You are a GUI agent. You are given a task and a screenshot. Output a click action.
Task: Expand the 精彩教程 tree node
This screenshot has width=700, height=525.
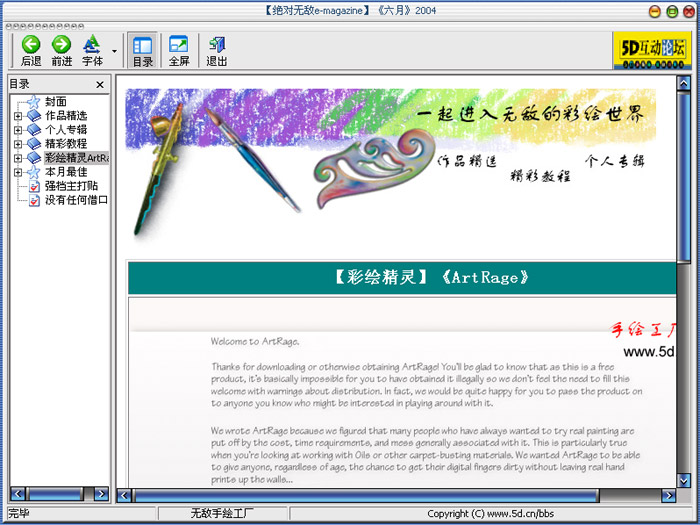coord(17,144)
